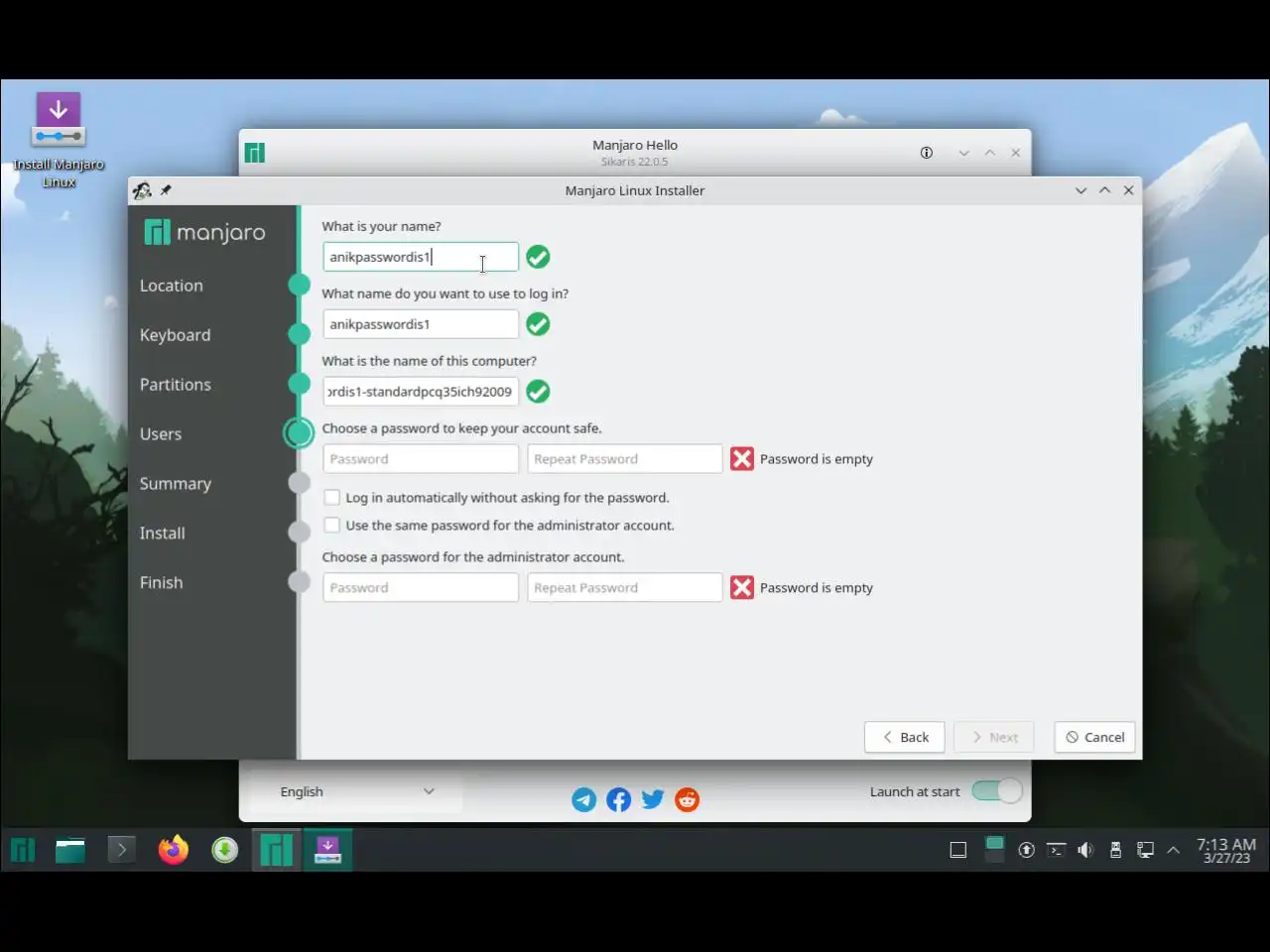This screenshot has width=1270, height=952.
Task: Select the Users step in sidebar
Action: click(x=161, y=434)
